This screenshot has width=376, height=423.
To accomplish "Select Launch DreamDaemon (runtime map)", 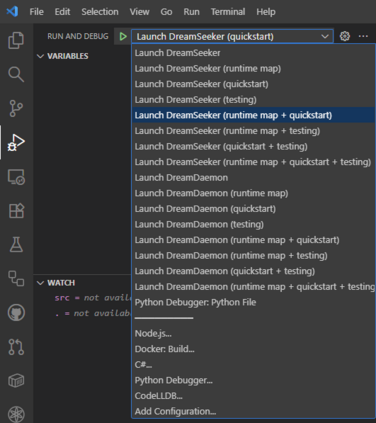I will pyautogui.click(x=253, y=193).
